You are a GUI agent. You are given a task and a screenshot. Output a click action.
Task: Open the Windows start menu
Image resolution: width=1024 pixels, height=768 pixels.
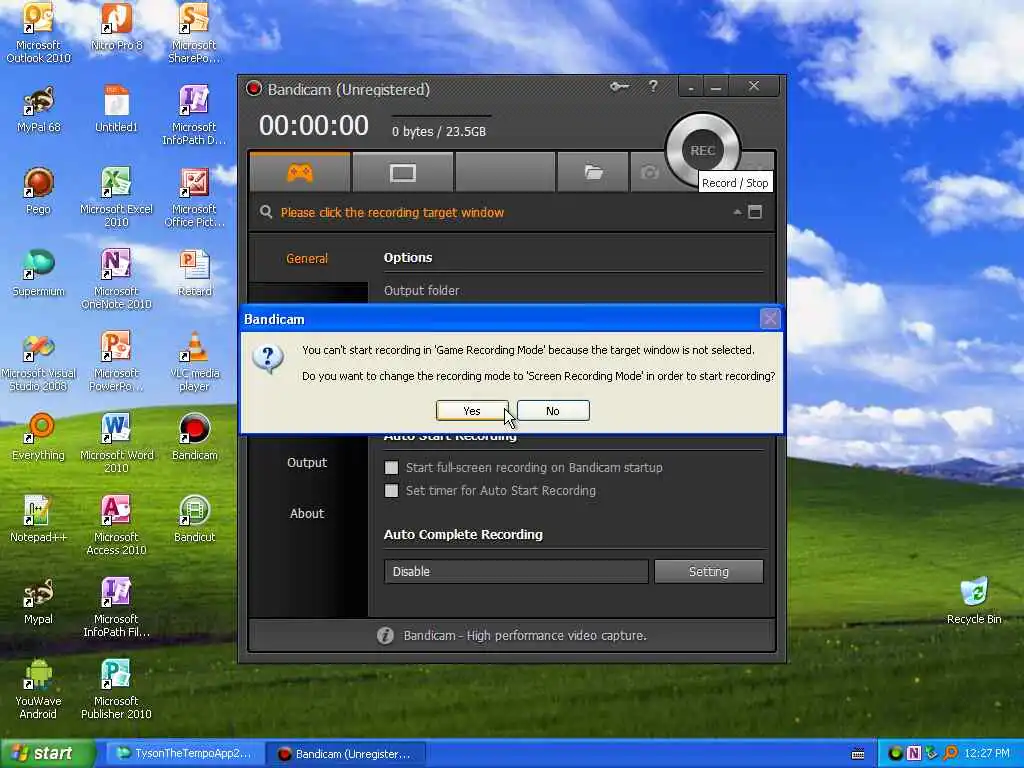click(47, 754)
